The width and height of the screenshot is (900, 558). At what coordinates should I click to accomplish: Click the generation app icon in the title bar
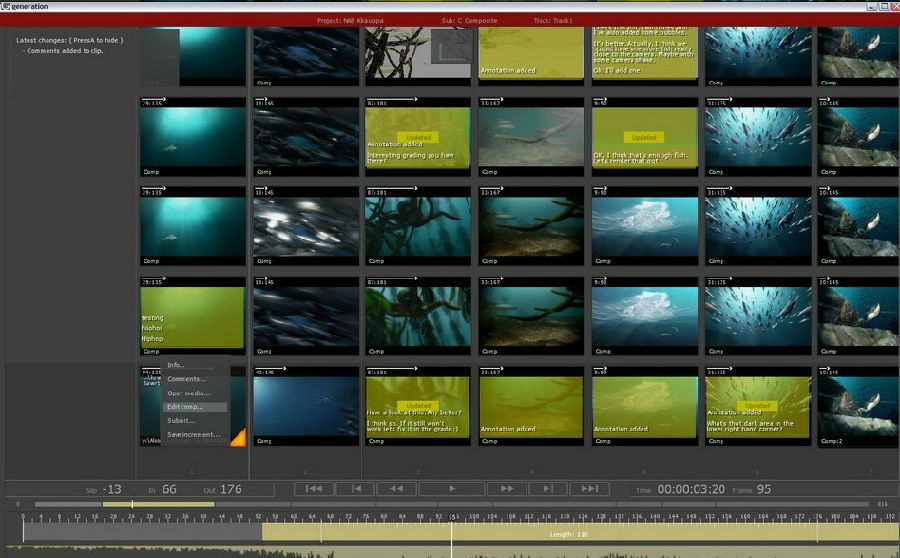click(x=6, y=6)
